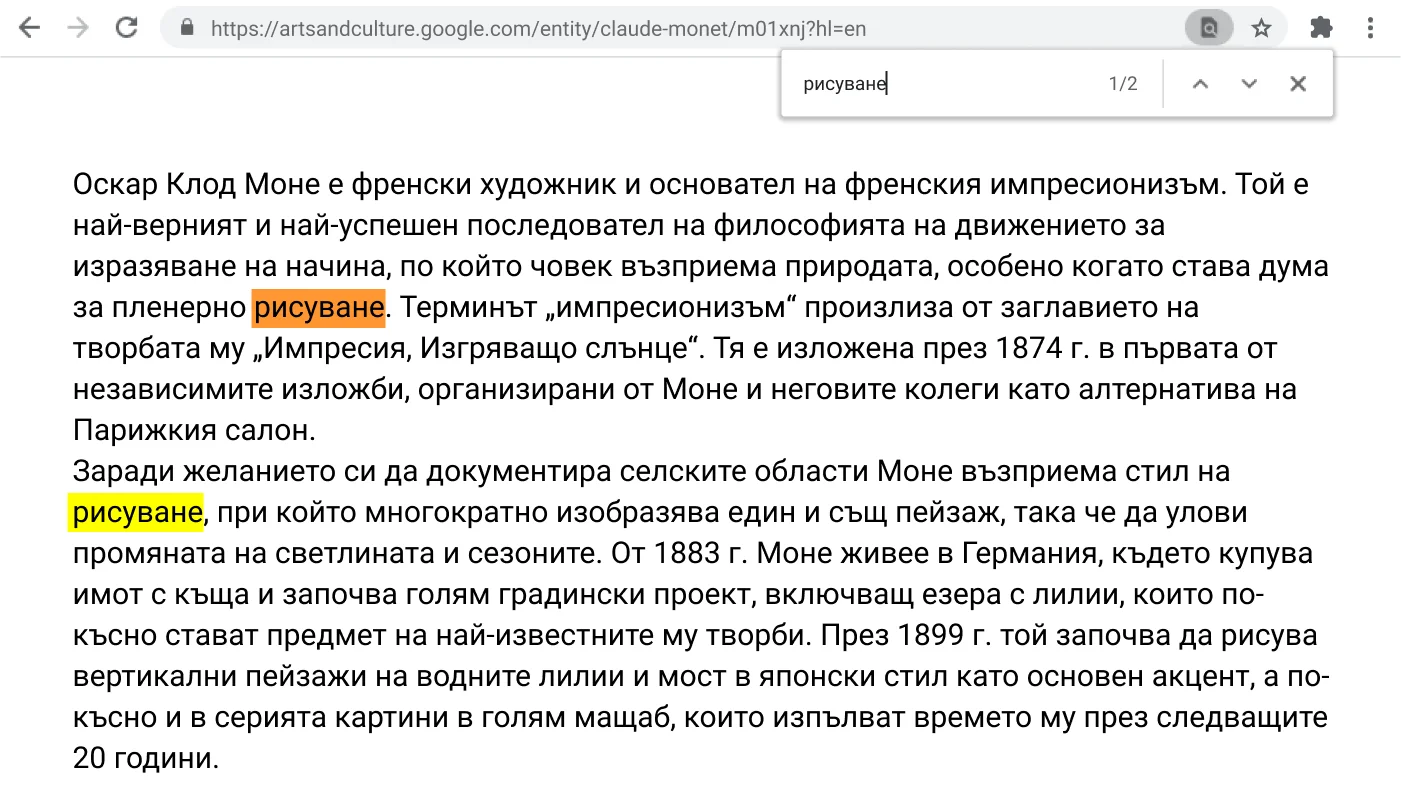
Task: Jump to next рисуване match
Action: (1248, 83)
